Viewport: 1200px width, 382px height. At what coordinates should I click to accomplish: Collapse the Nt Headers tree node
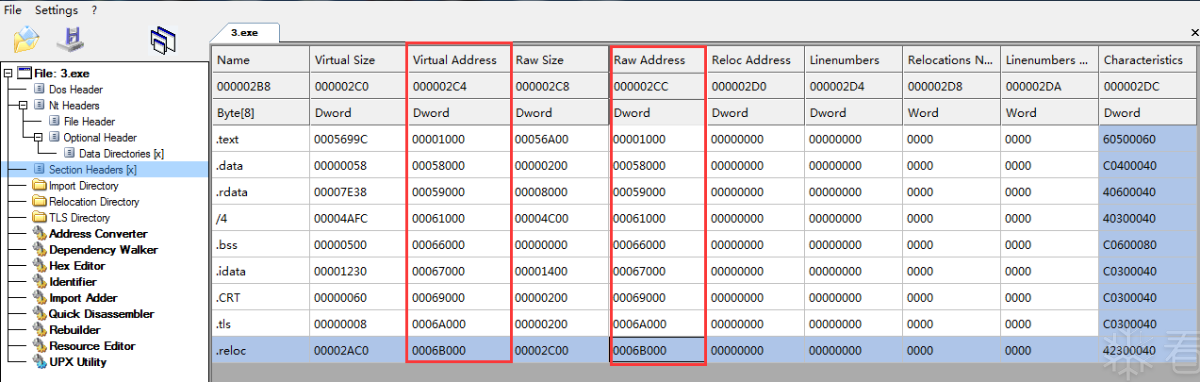pos(24,105)
